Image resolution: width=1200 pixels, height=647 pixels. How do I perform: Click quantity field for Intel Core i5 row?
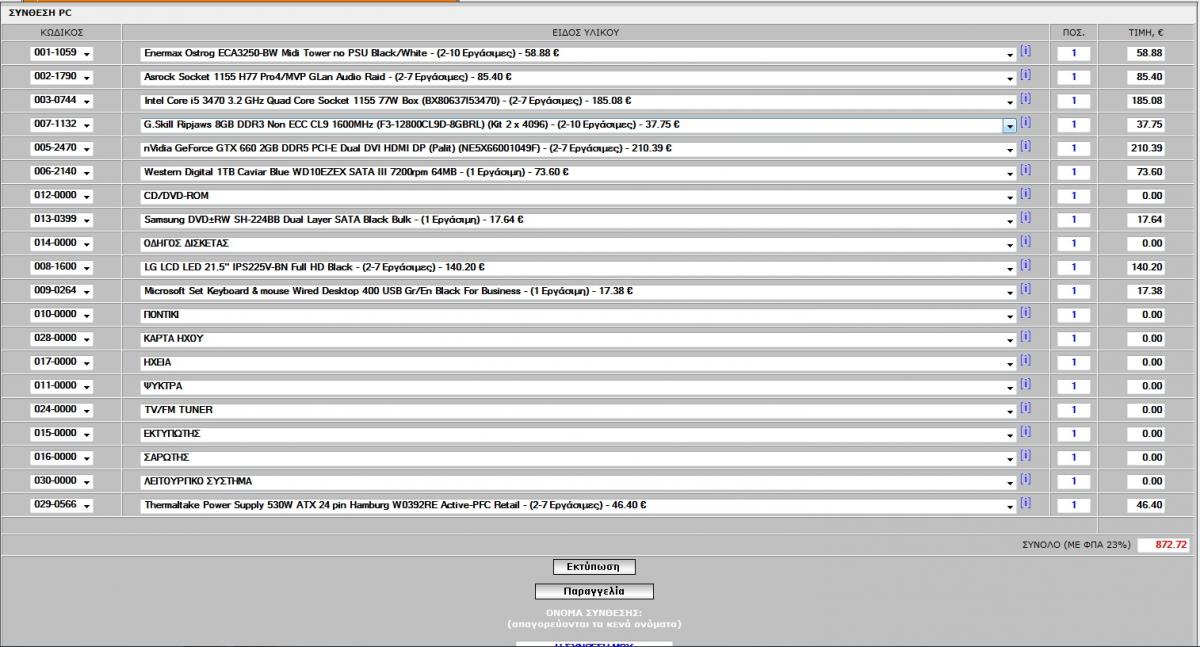coord(1074,101)
